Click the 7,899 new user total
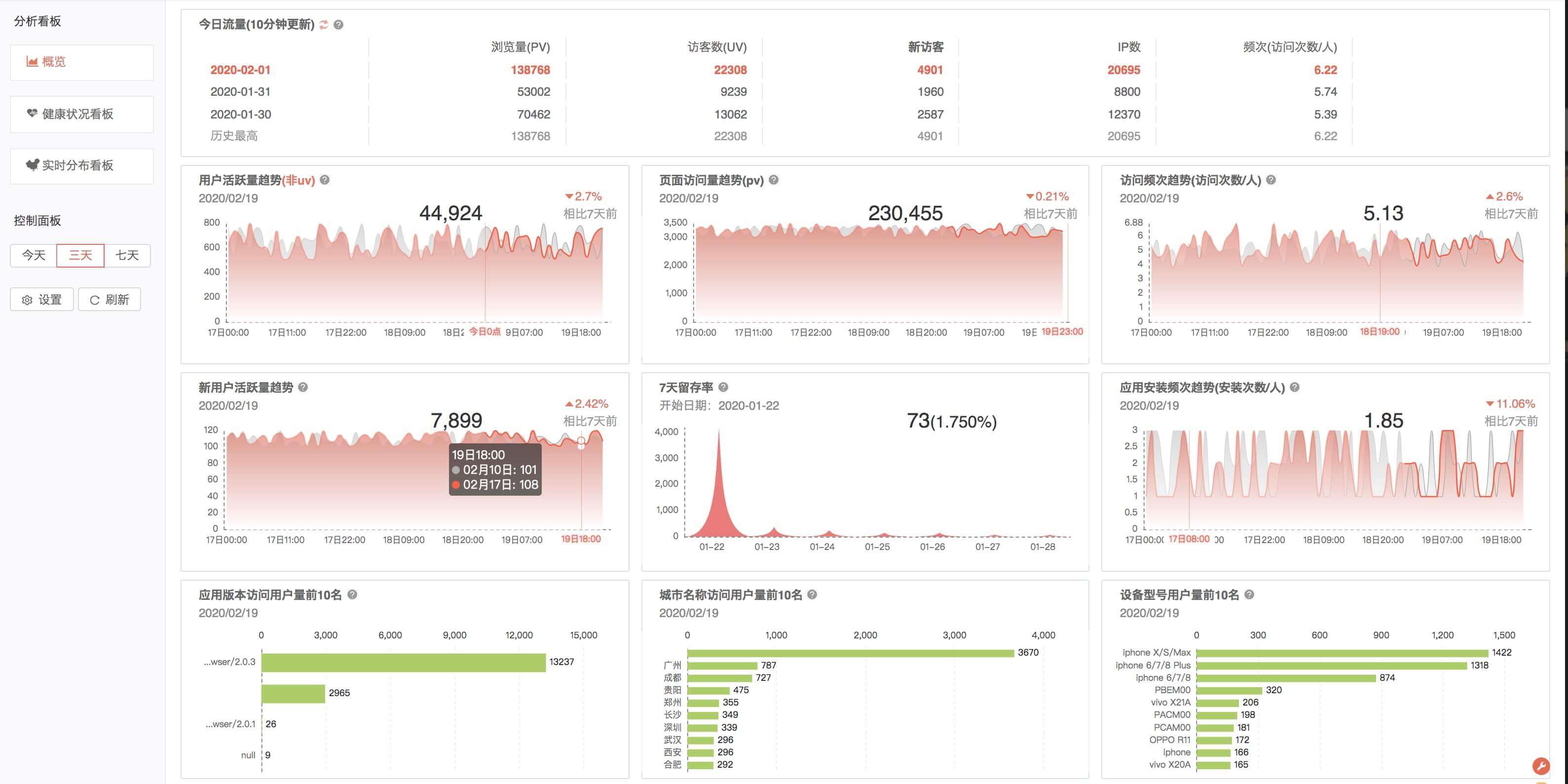The image size is (1568, 784). pos(456,420)
